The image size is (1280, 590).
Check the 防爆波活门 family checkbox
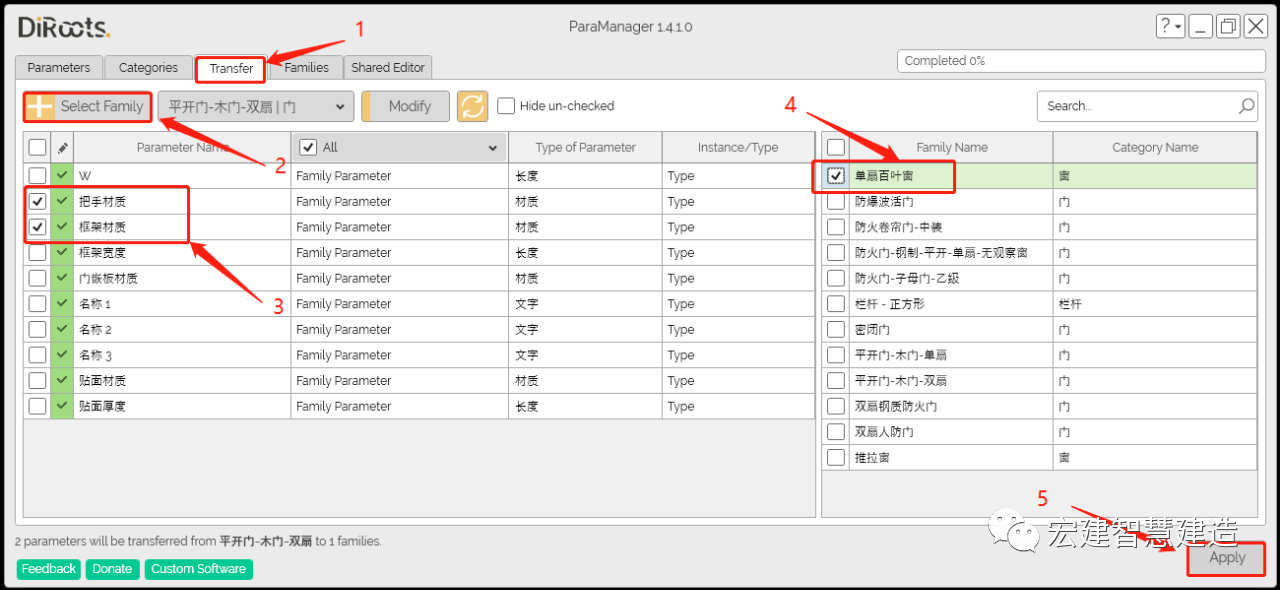(836, 201)
